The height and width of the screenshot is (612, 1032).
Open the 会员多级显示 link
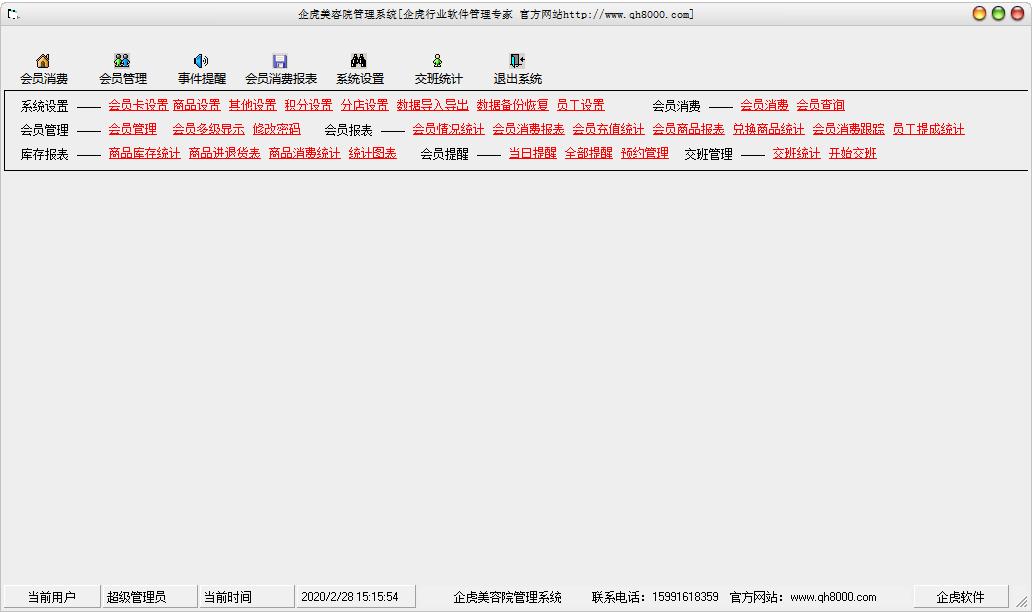pyautogui.click(x=209, y=129)
